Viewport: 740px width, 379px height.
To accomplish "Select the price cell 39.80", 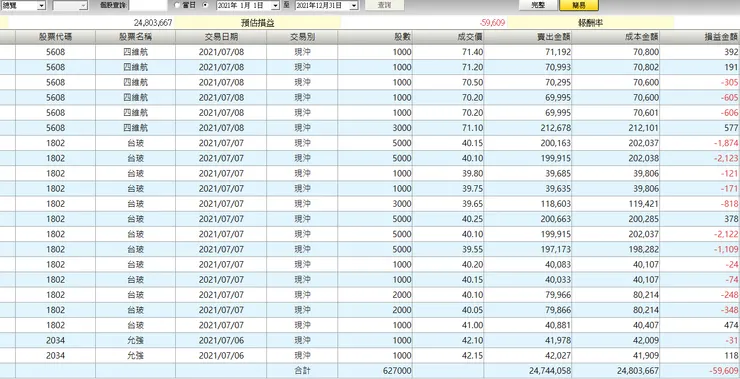I will pyautogui.click(x=448, y=173).
